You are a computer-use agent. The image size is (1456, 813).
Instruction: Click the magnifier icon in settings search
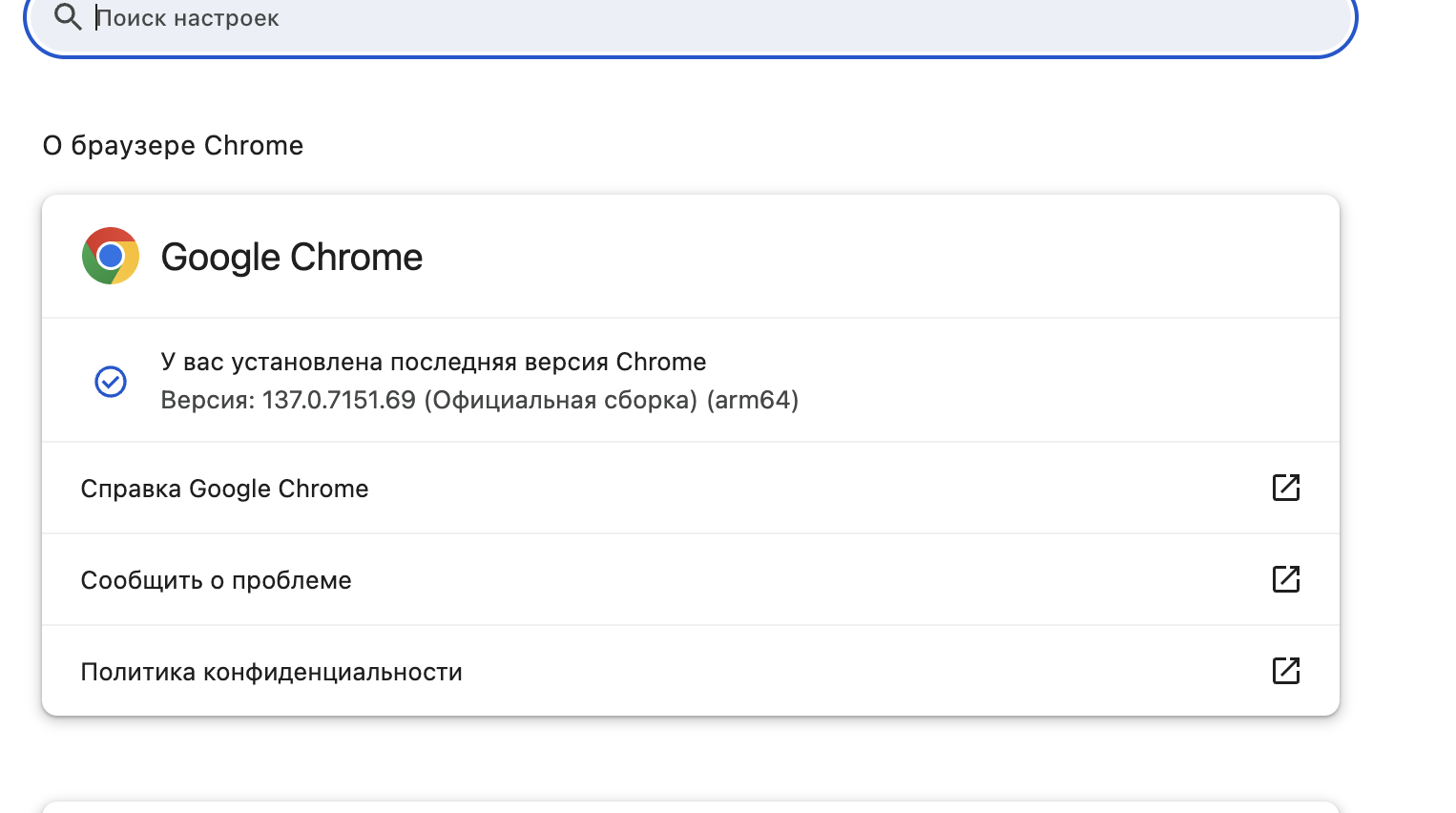point(68,17)
